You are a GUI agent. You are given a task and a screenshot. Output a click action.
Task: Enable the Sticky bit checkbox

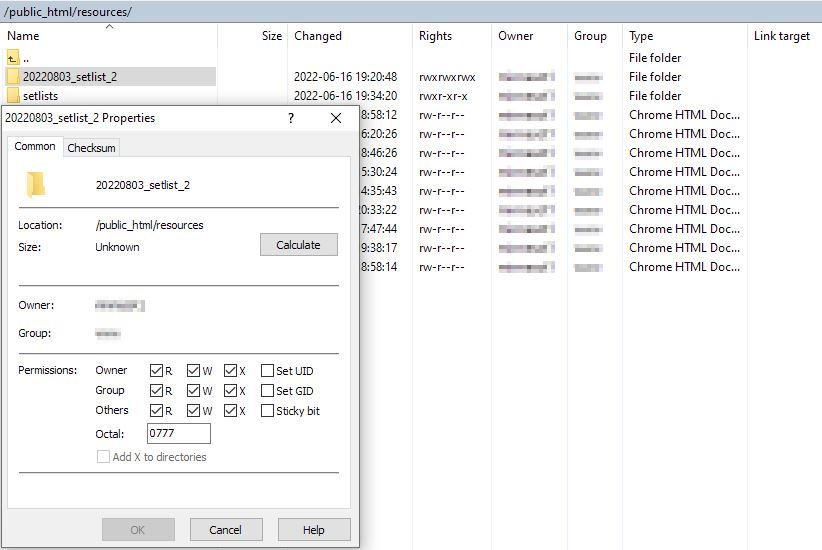click(x=267, y=411)
